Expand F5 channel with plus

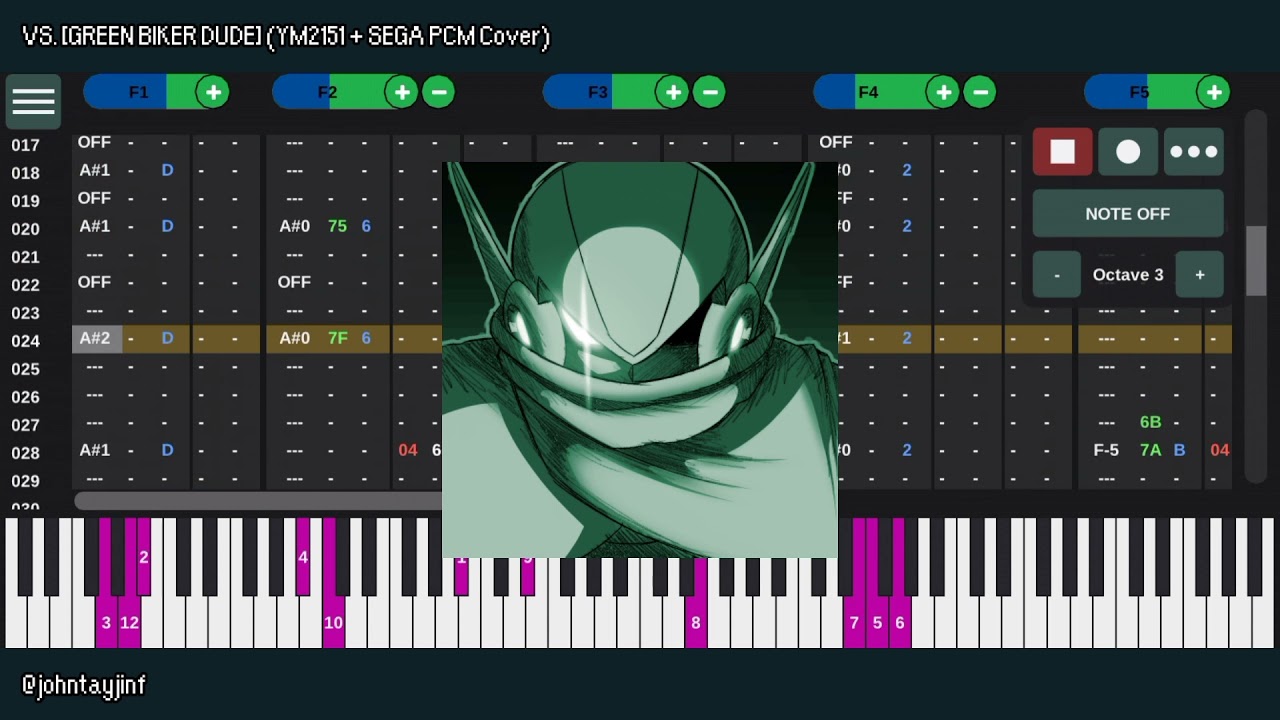coord(1214,93)
